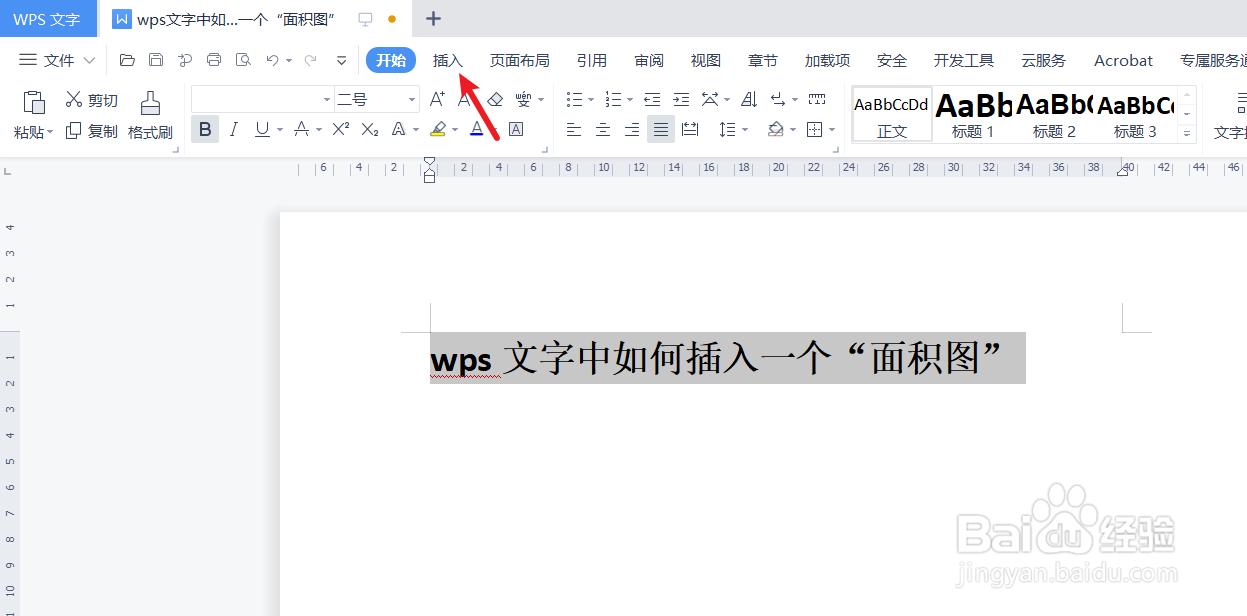This screenshot has height=616, width=1247.
Task: Click the WPS 文字 home tab
Action: coord(47,19)
